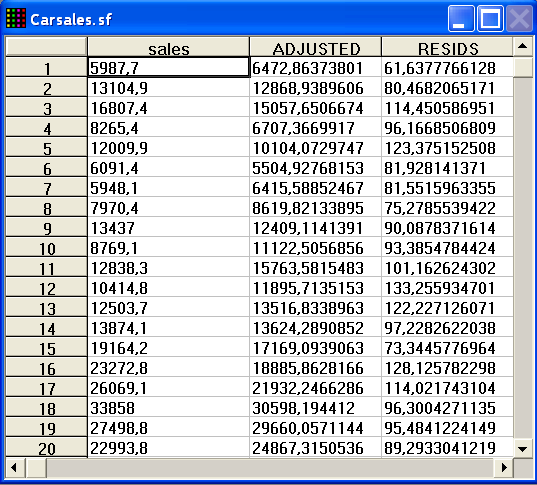Select row header 15
Viewport: 537px width, 485px height.
46,347
